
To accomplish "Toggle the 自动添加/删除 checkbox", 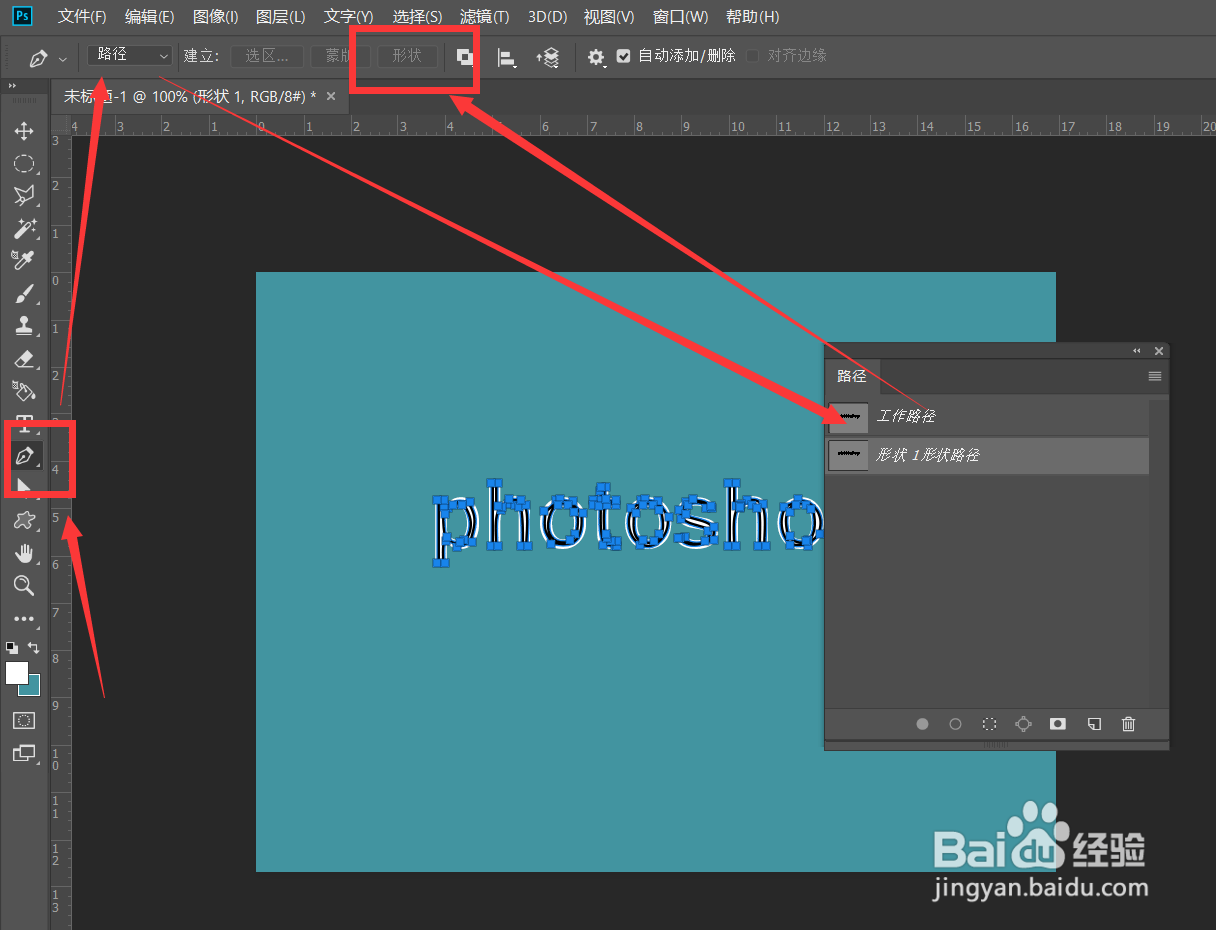I will (624, 57).
